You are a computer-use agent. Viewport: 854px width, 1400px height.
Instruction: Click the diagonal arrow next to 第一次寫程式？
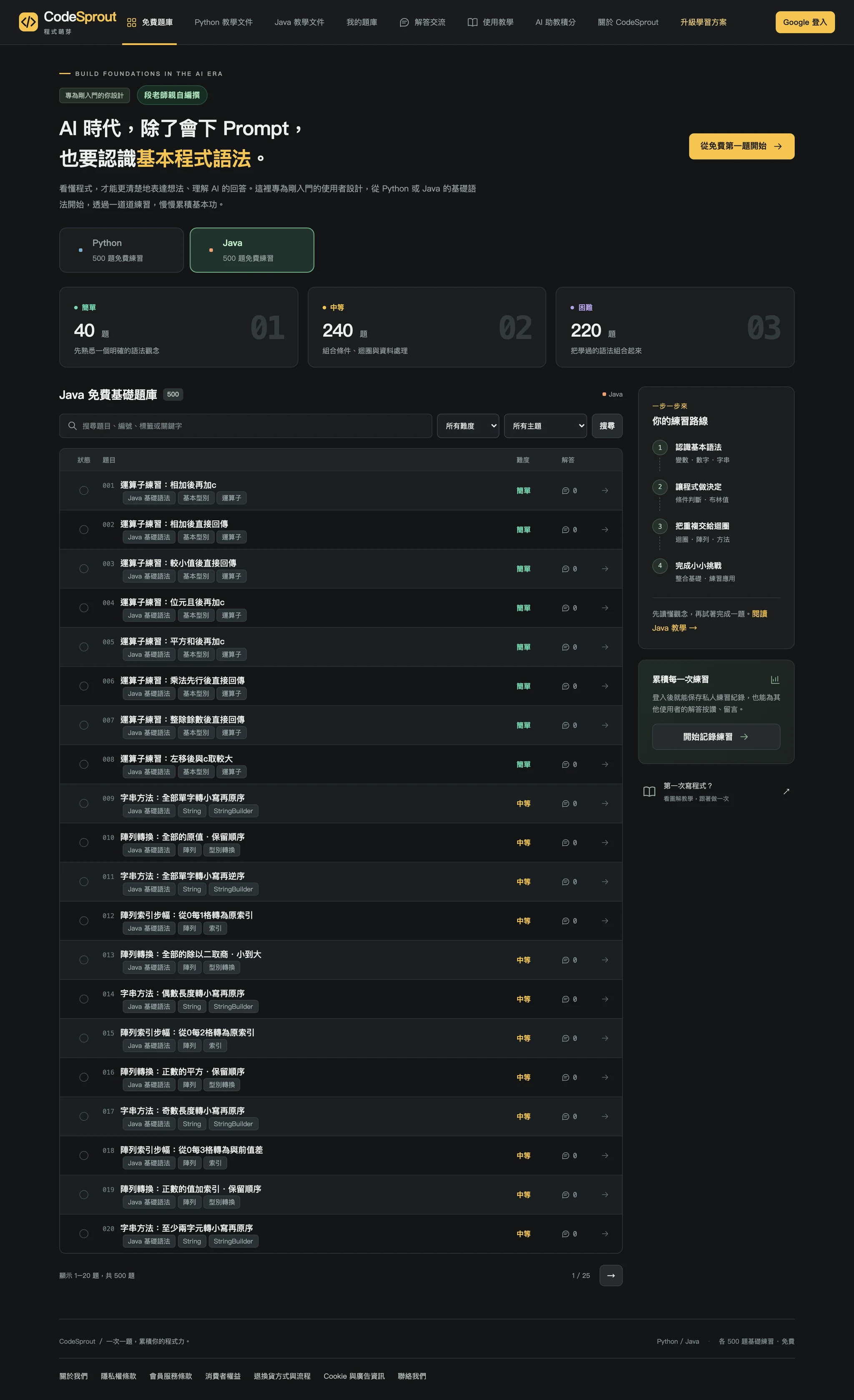tap(786, 791)
